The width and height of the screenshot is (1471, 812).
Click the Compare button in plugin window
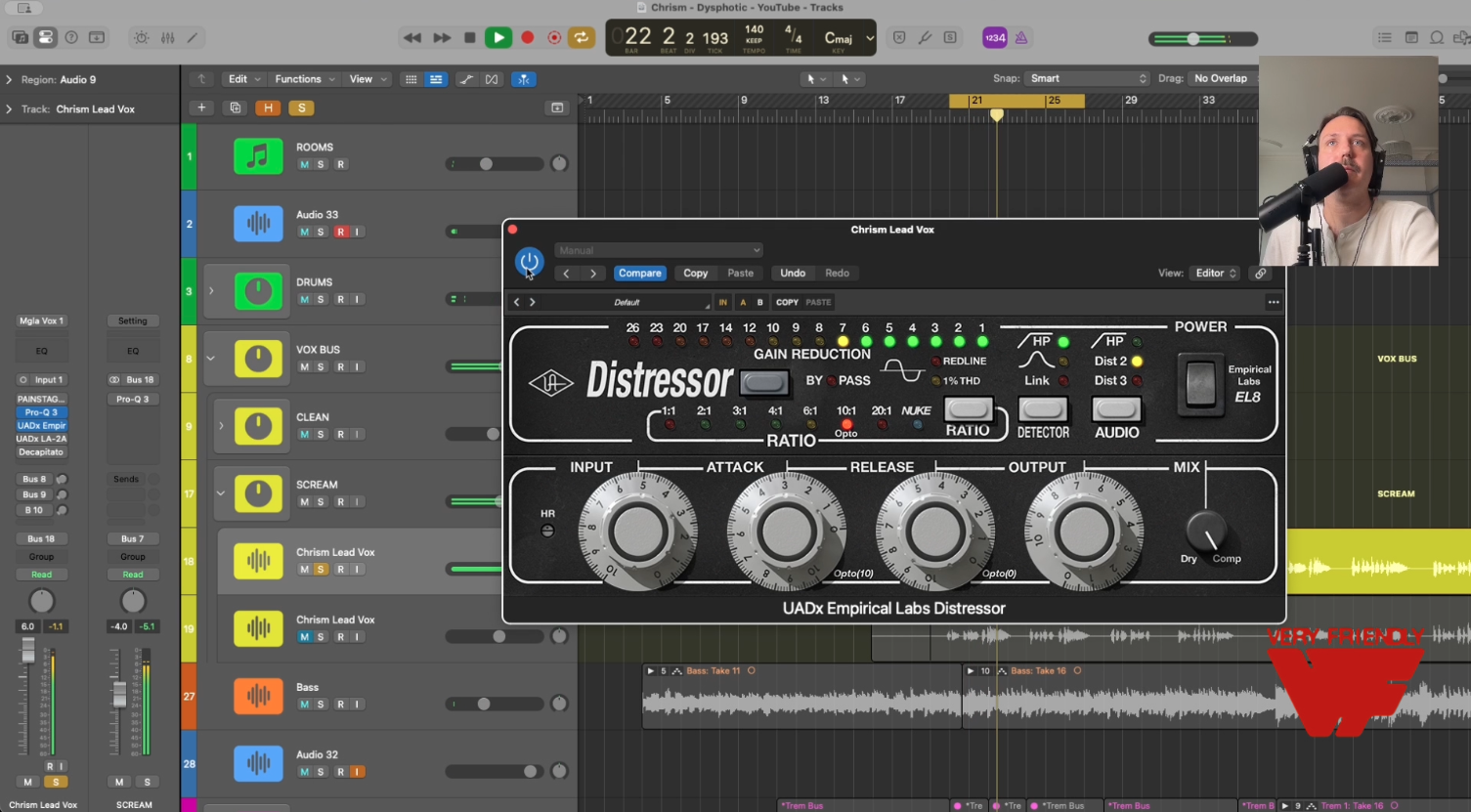click(x=640, y=274)
